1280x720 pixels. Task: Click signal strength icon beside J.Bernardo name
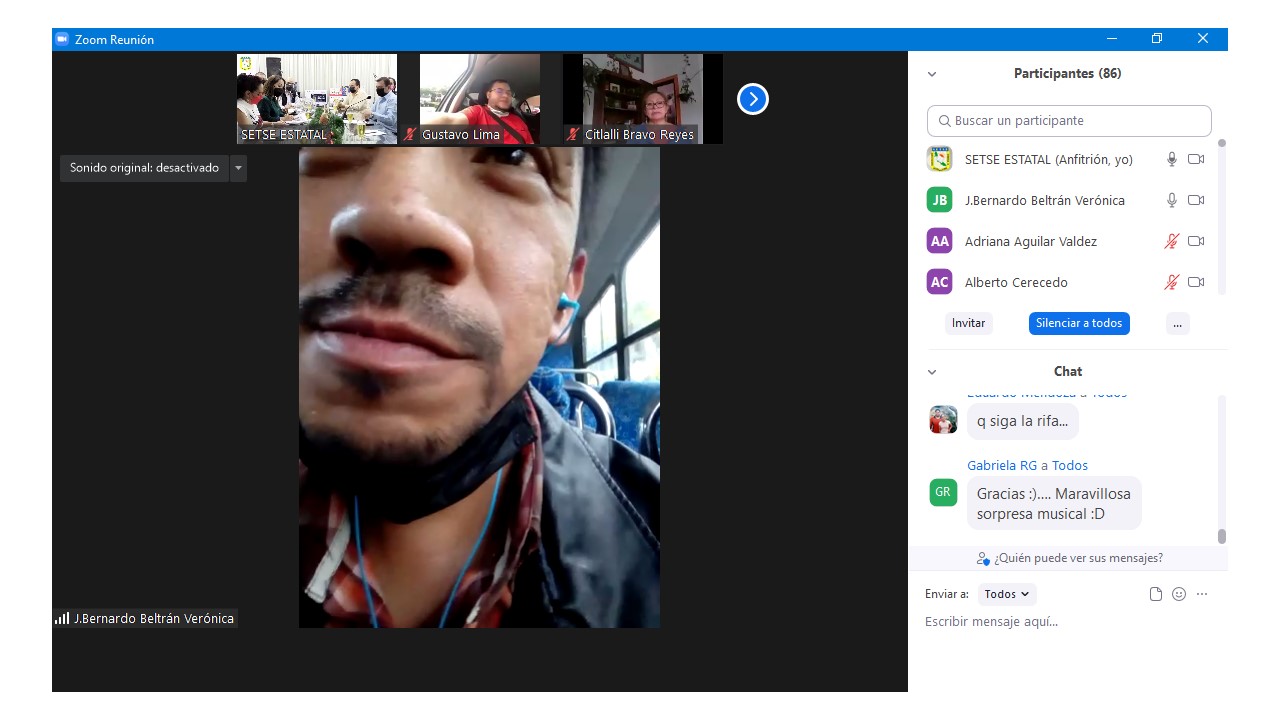click(62, 618)
